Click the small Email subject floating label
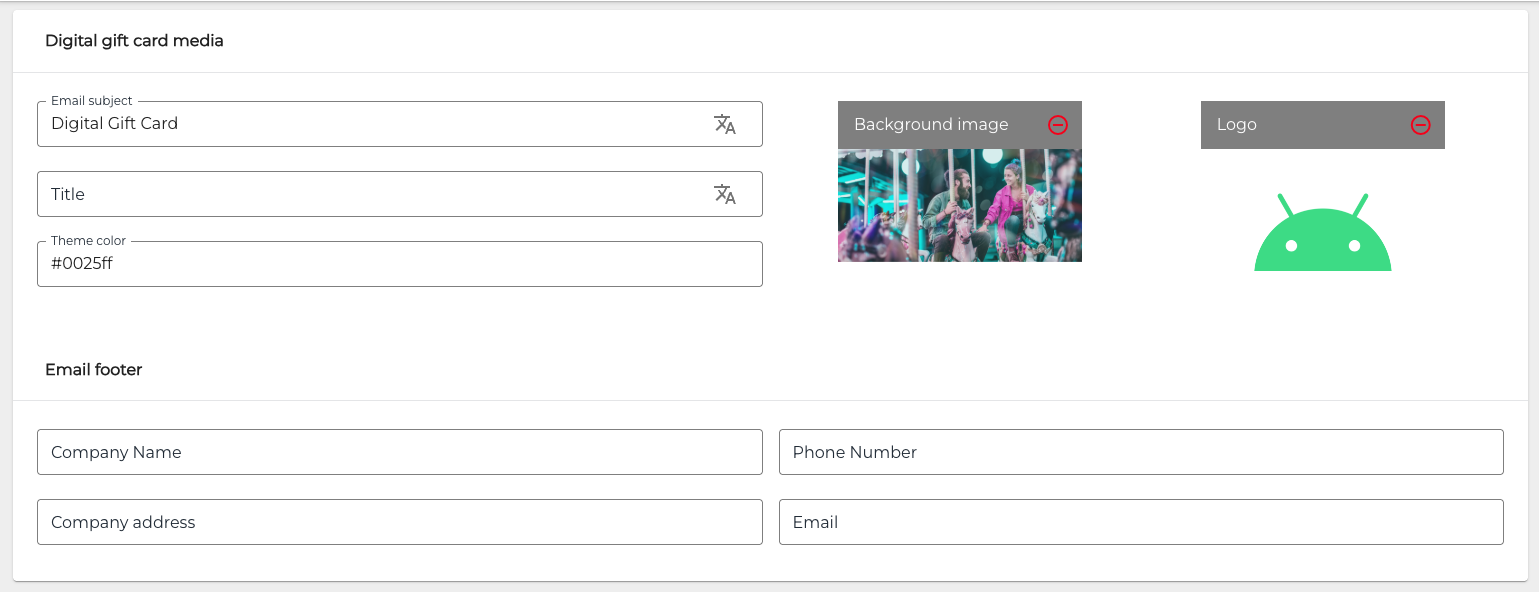The height and width of the screenshot is (592, 1539). click(x=92, y=101)
